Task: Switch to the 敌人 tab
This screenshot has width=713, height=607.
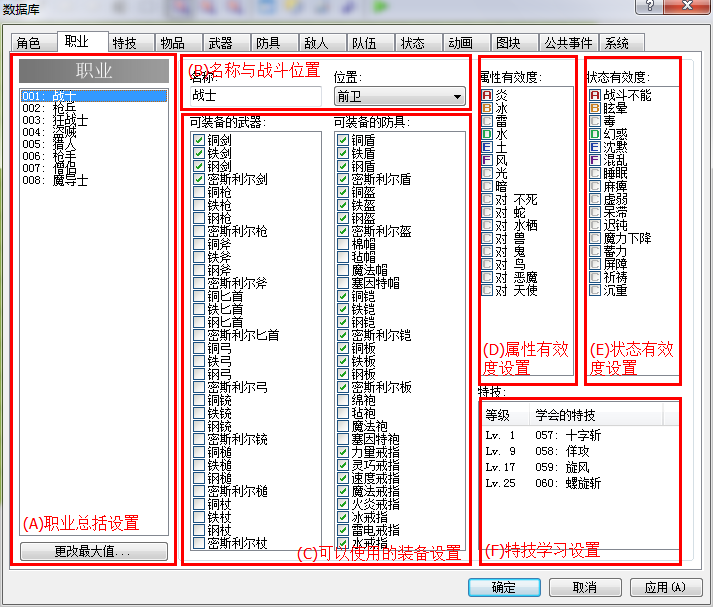Action: click(321, 43)
